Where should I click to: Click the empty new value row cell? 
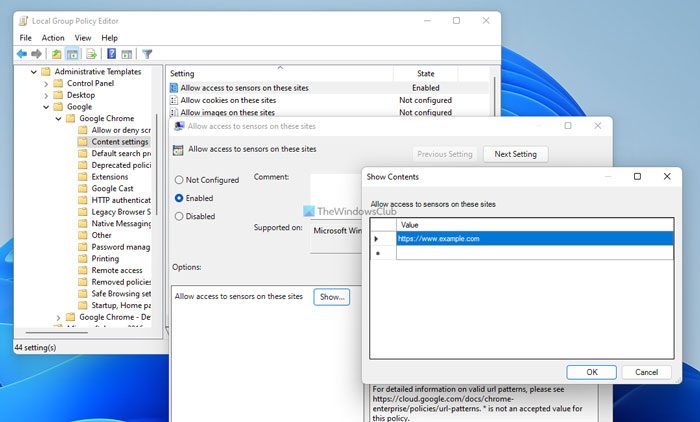tap(535, 253)
